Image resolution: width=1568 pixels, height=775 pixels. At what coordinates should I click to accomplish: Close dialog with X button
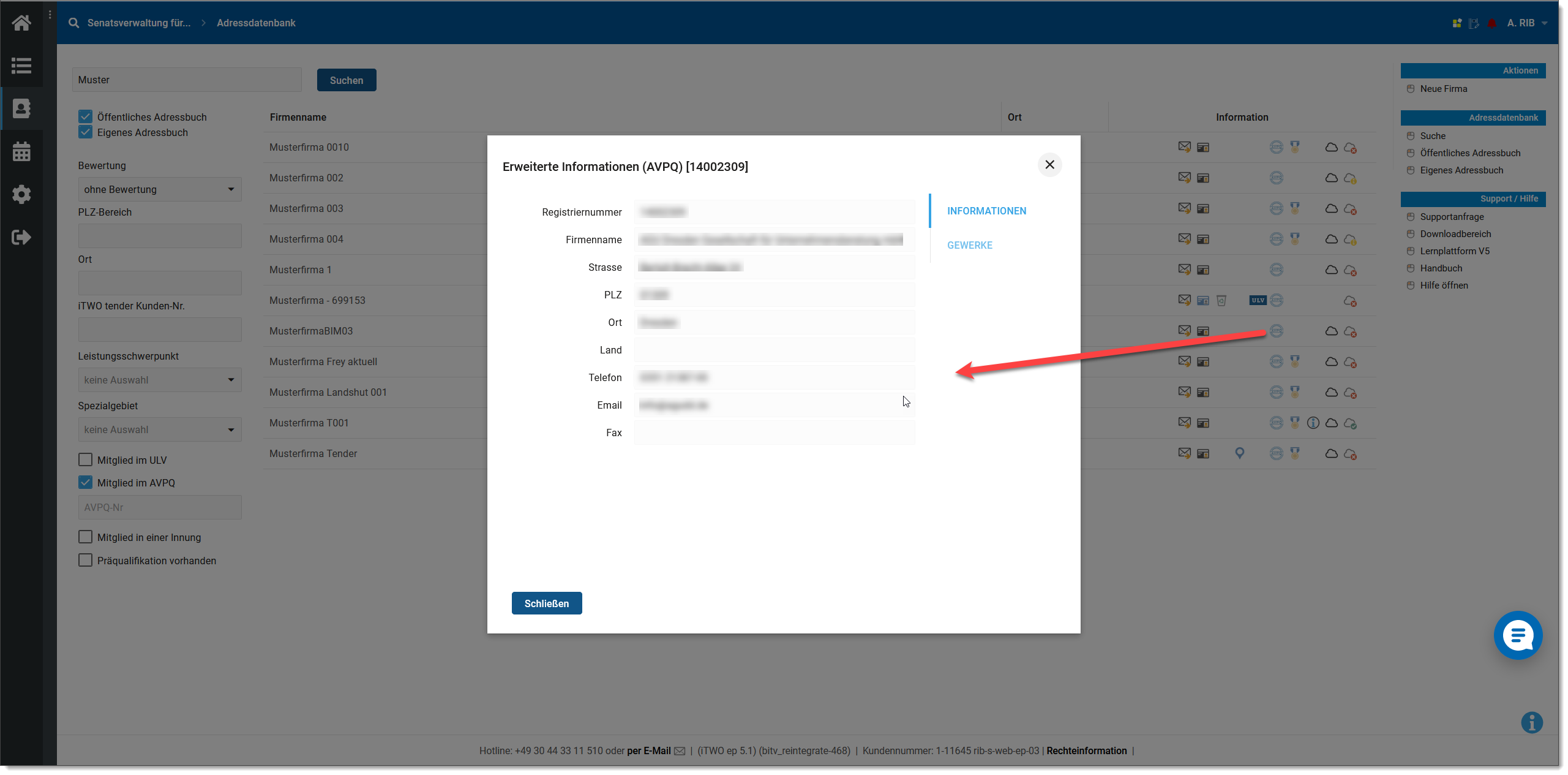coord(1049,164)
